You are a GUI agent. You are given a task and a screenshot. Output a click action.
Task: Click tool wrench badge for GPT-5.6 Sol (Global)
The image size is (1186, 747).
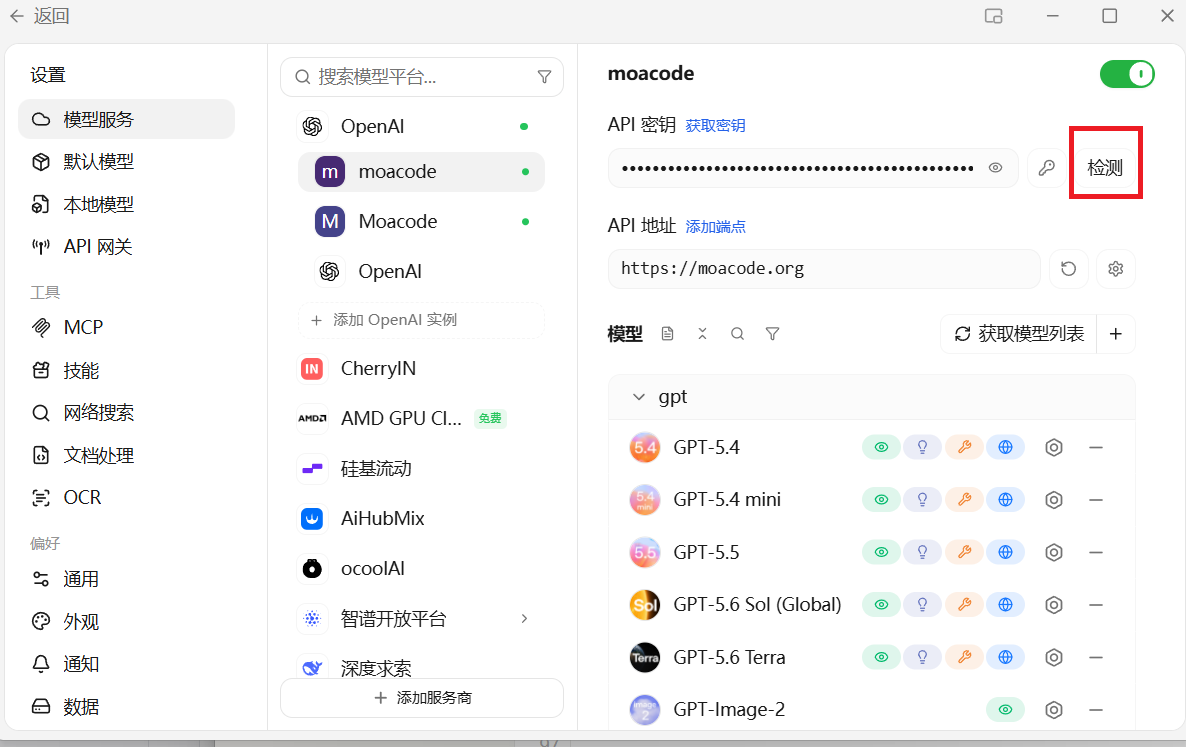tap(964, 605)
